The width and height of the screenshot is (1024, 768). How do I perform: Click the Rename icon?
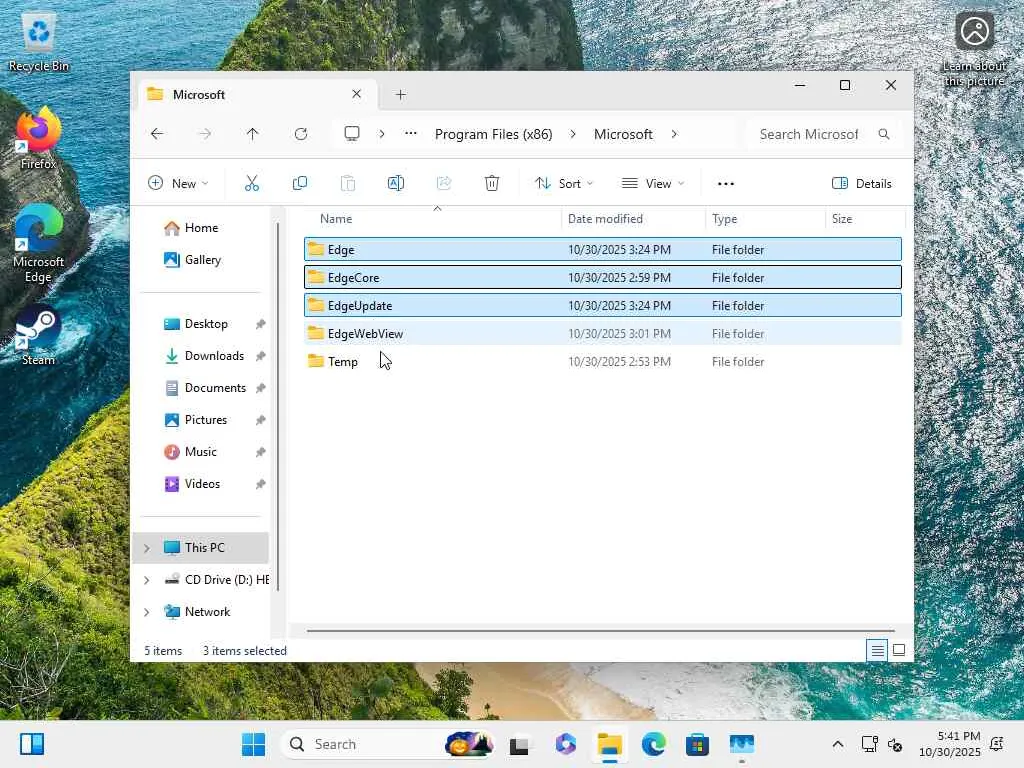click(x=396, y=184)
